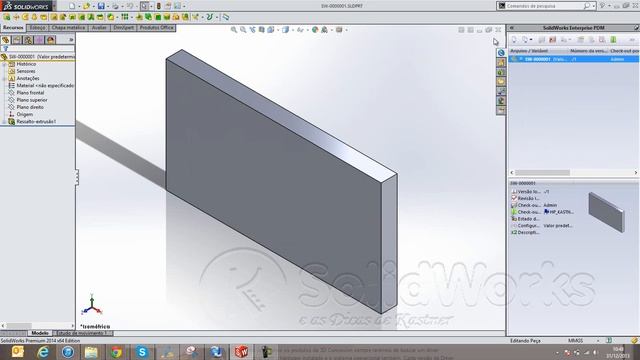
Task: Activate the Select cursor tool
Action: click(144, 6)
